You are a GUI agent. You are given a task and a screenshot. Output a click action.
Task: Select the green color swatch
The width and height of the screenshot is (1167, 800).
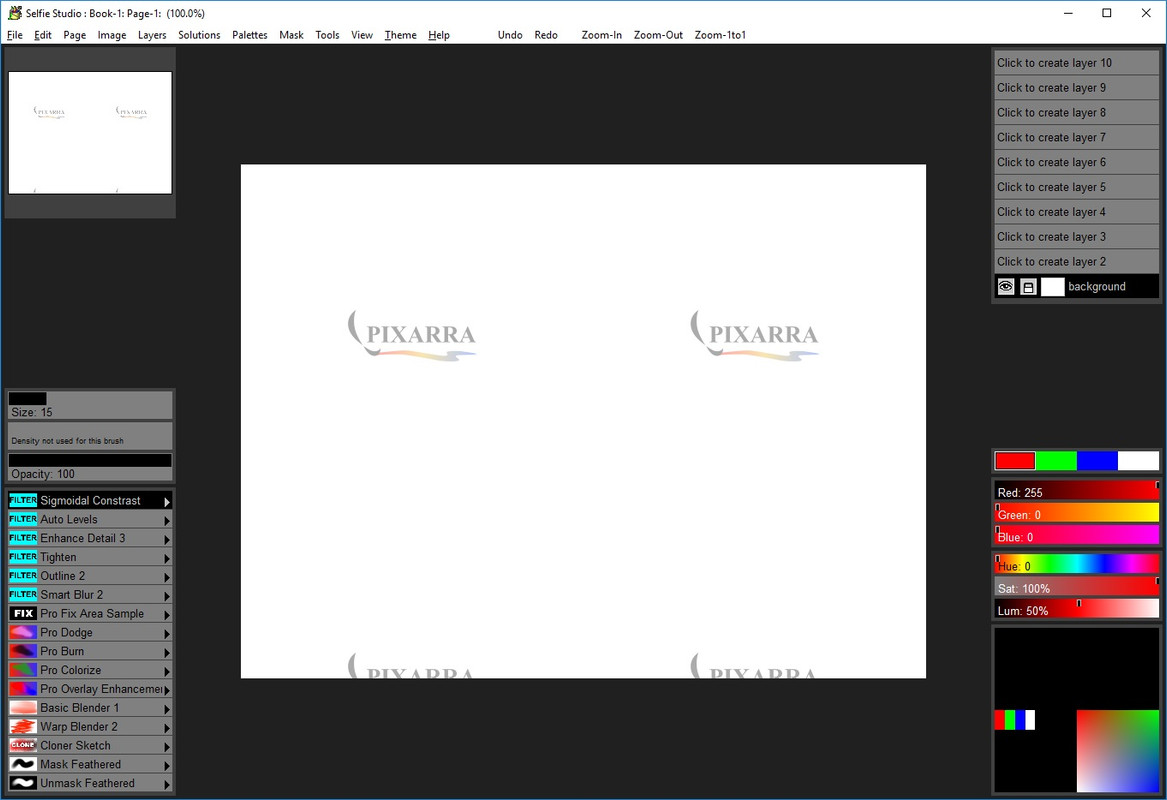pos(1056,461)
